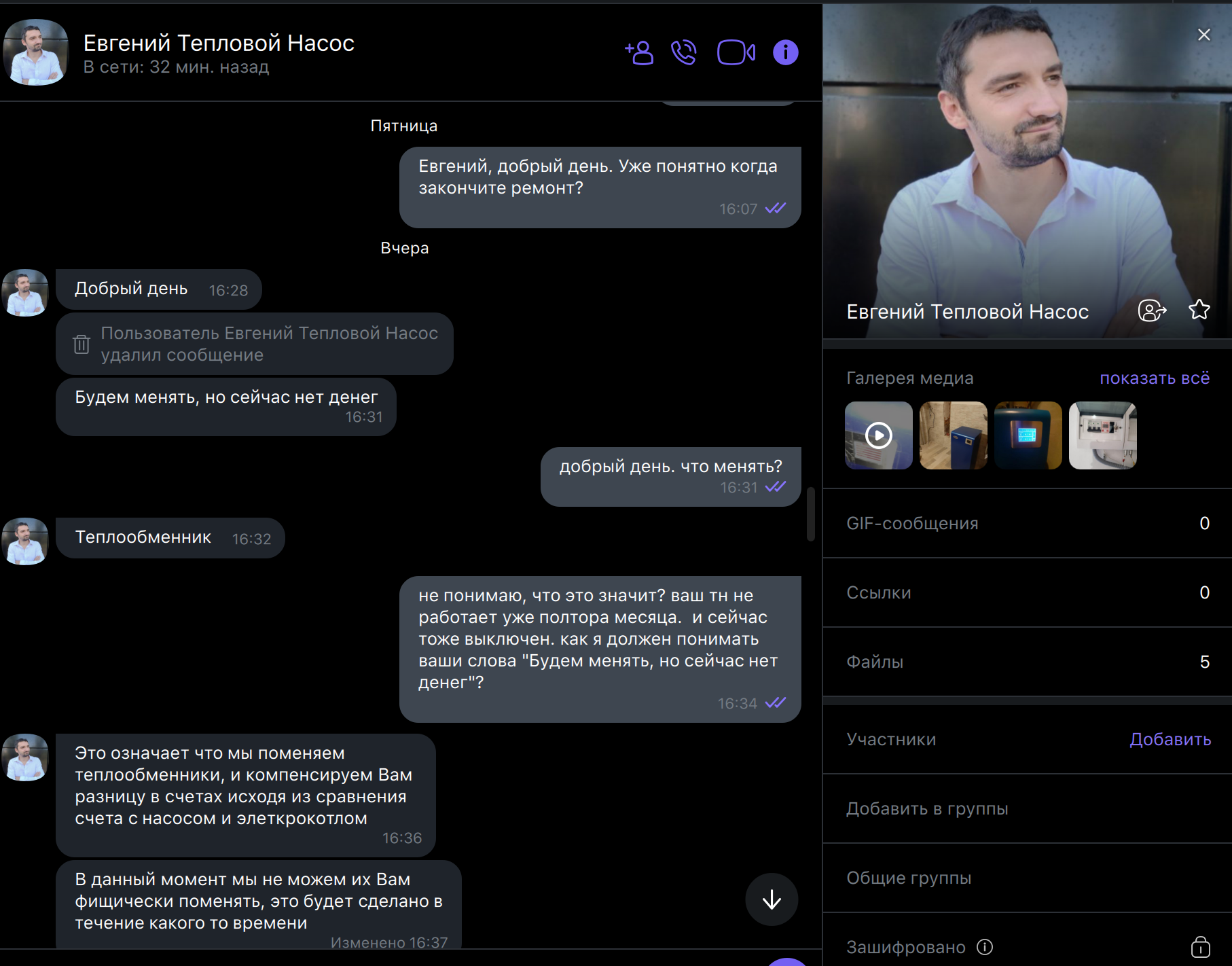Image resolution: width=1232 pixels, height=966 pixels.
Task: Open the Файлы section with 5 items
Action: [1028, 662]
